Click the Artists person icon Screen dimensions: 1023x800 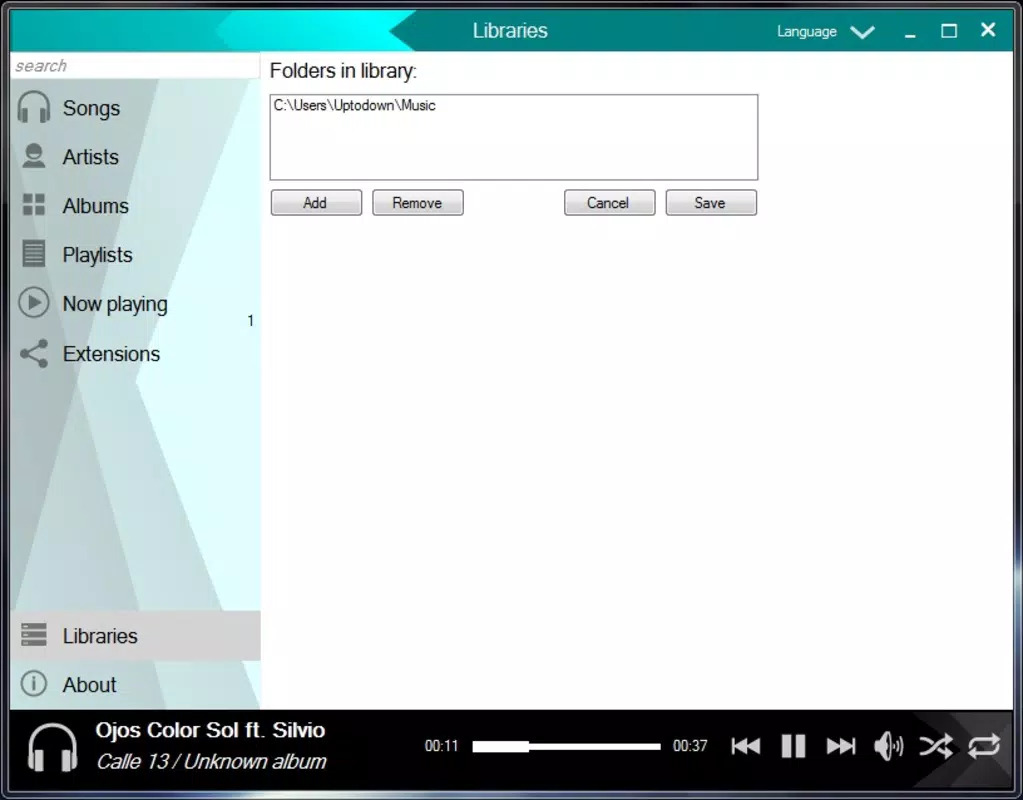click(x=34, y=157)
